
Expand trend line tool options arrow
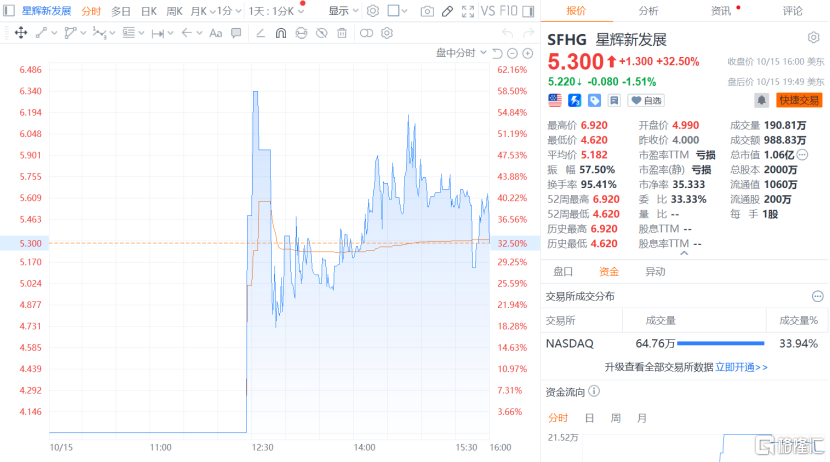pyautogui.click(x=54, y=33)
